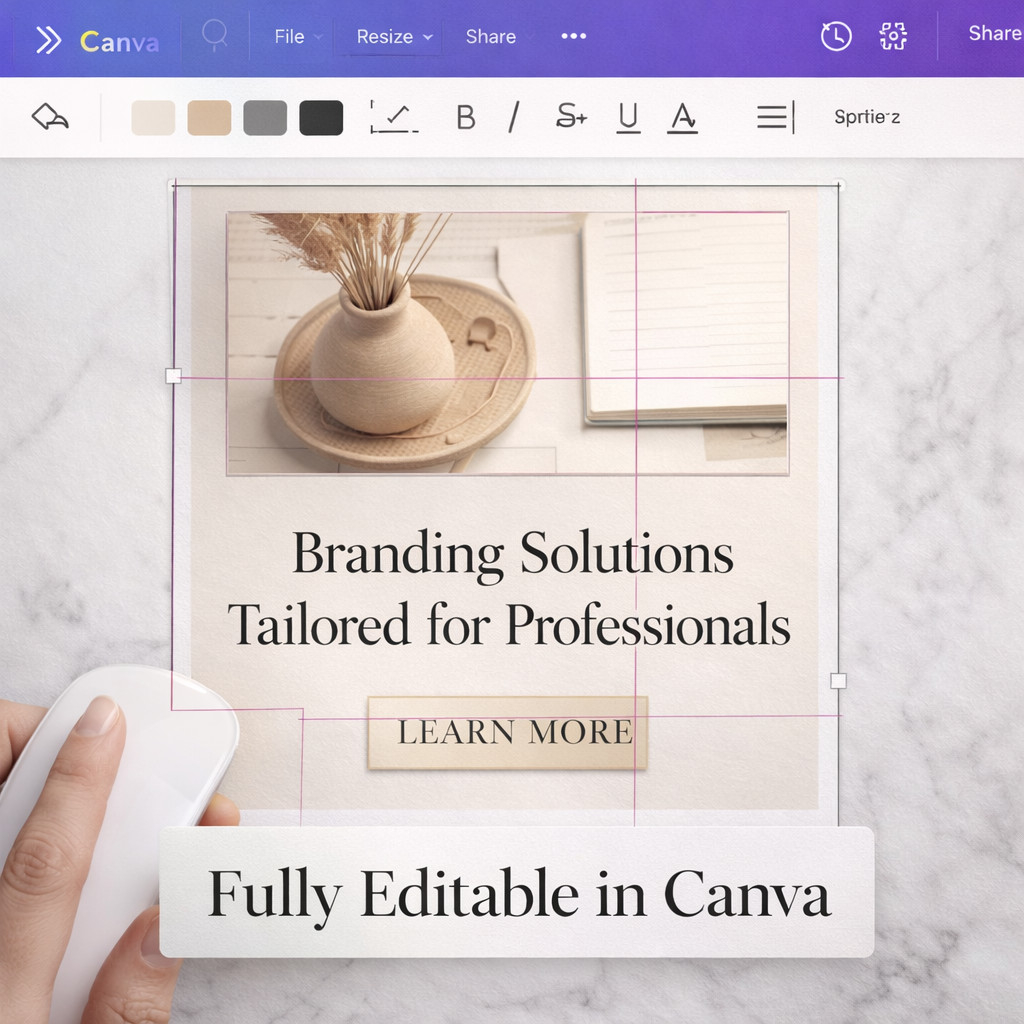Viewport: 1024px width, 1024px height.
Task: Click the double-chevron expand icon beside Canva
Action: 48,40
